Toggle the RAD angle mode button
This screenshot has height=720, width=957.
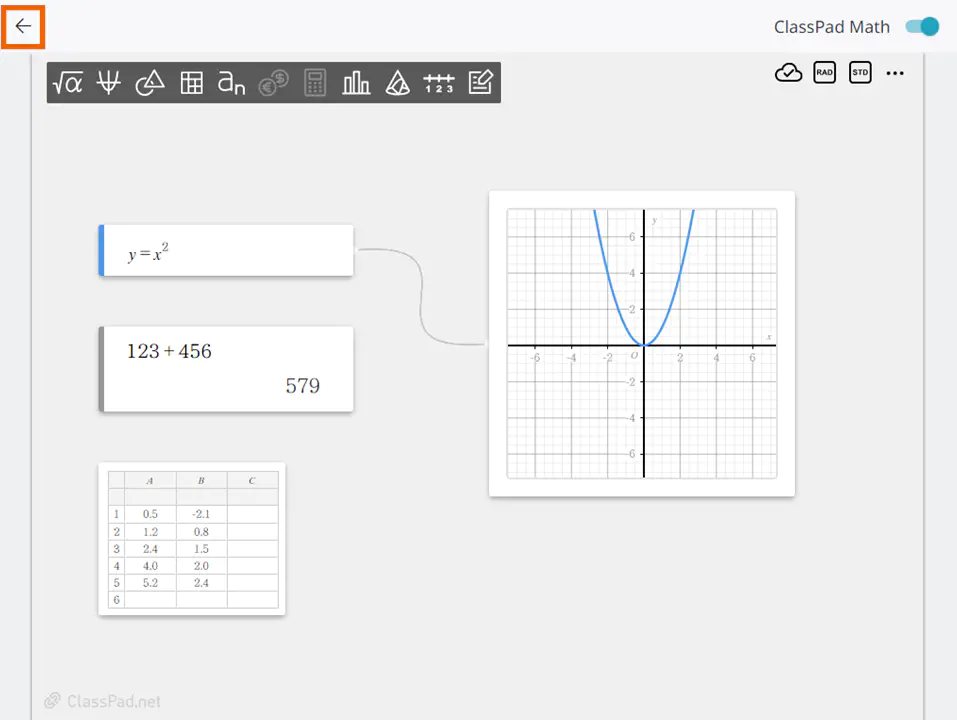click(x=824, y=73)
